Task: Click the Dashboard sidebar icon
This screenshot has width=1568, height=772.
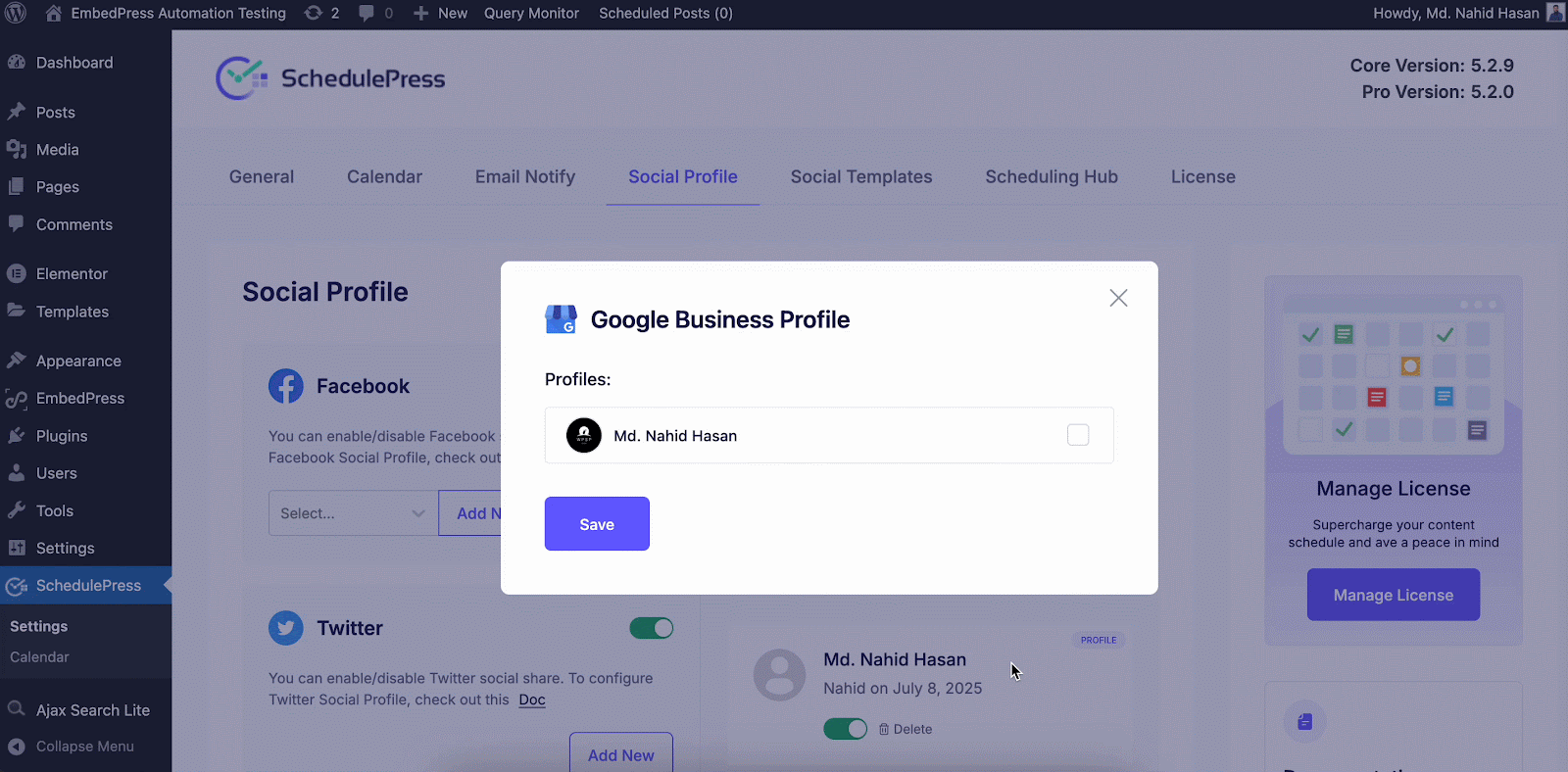Action: click(x=17, y=62)
